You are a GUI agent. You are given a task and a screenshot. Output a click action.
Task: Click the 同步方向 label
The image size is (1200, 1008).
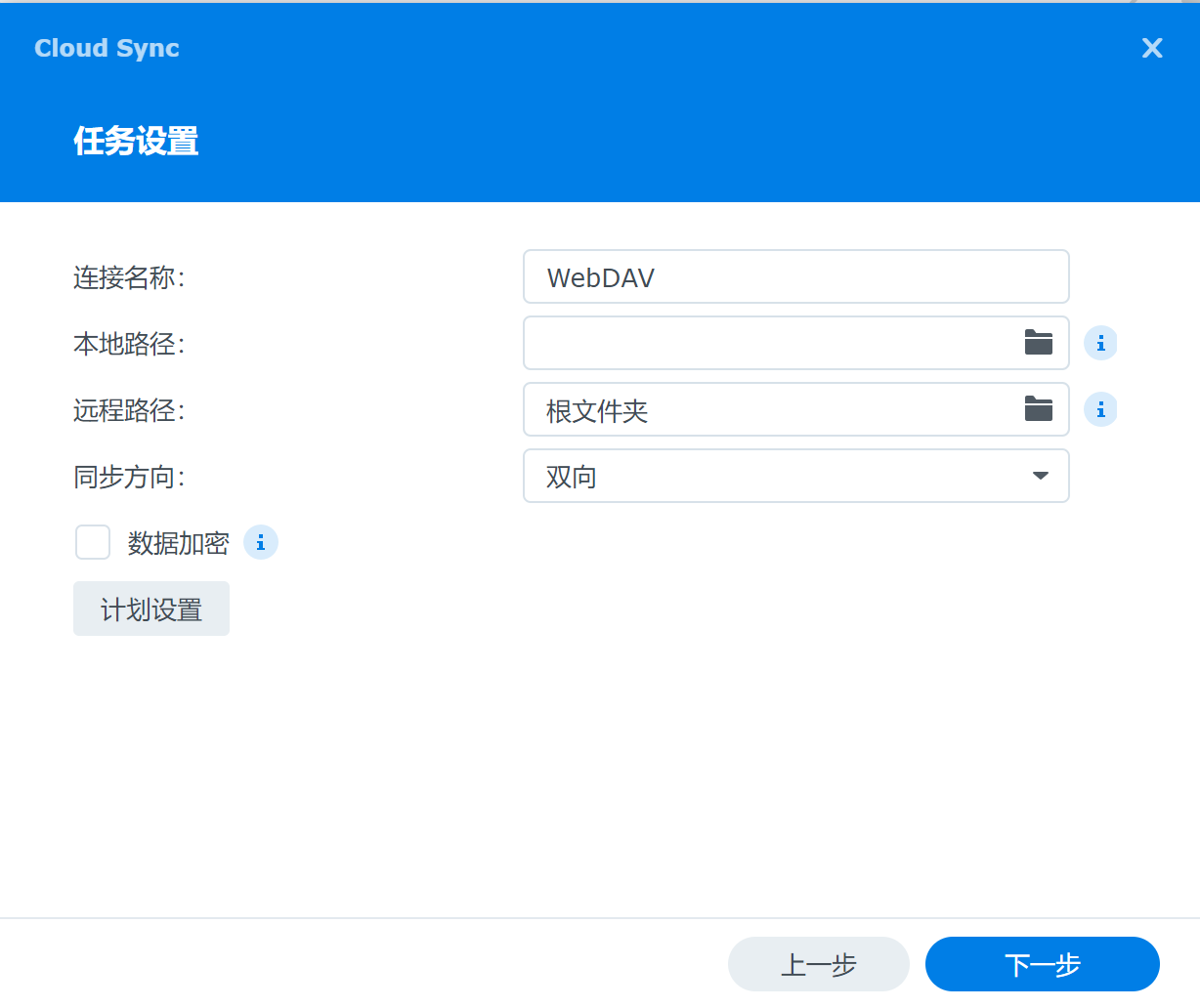[x=129, y=477]
